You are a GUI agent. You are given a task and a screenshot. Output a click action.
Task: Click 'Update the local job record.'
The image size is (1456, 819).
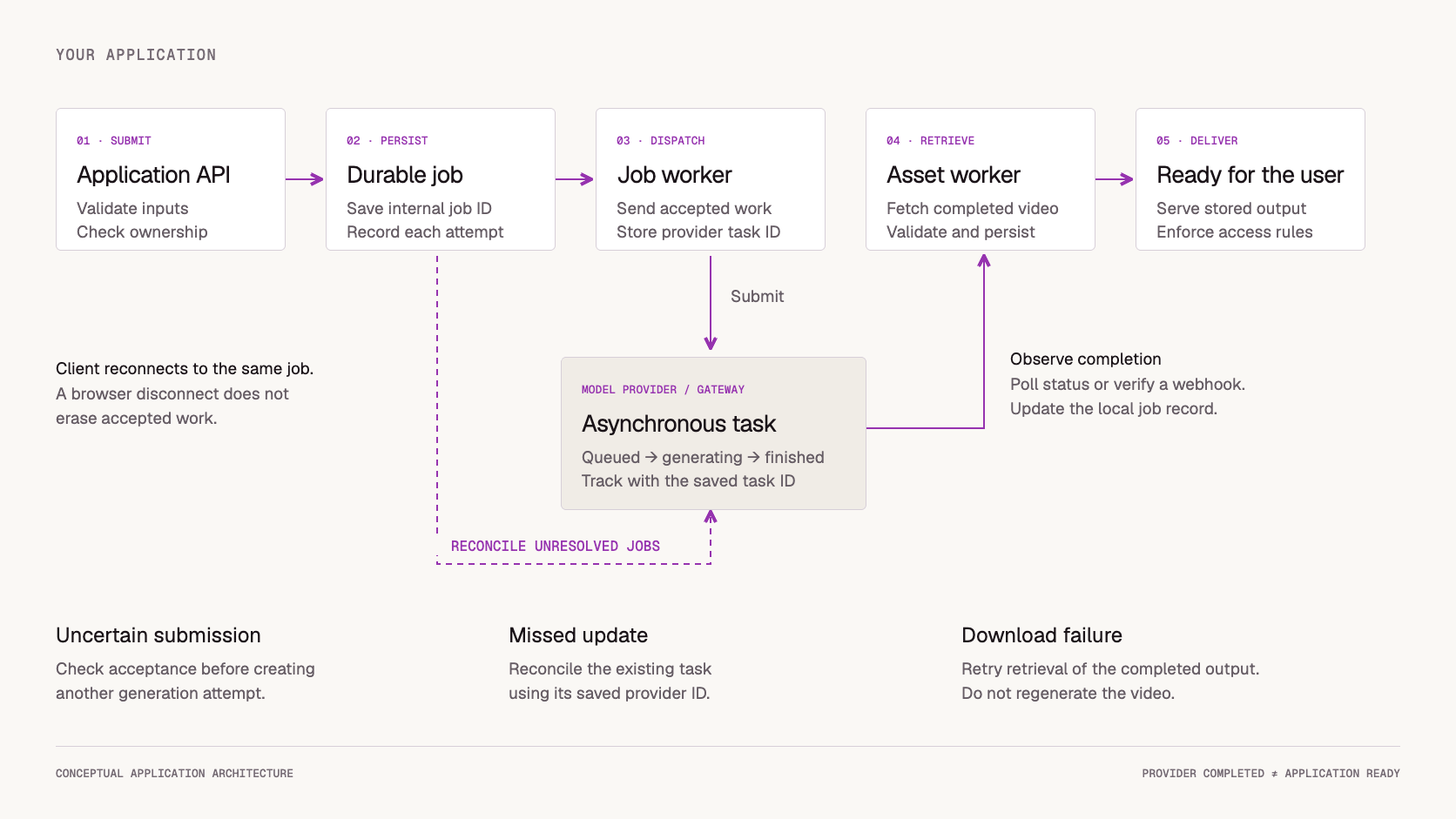[1114, 408]
